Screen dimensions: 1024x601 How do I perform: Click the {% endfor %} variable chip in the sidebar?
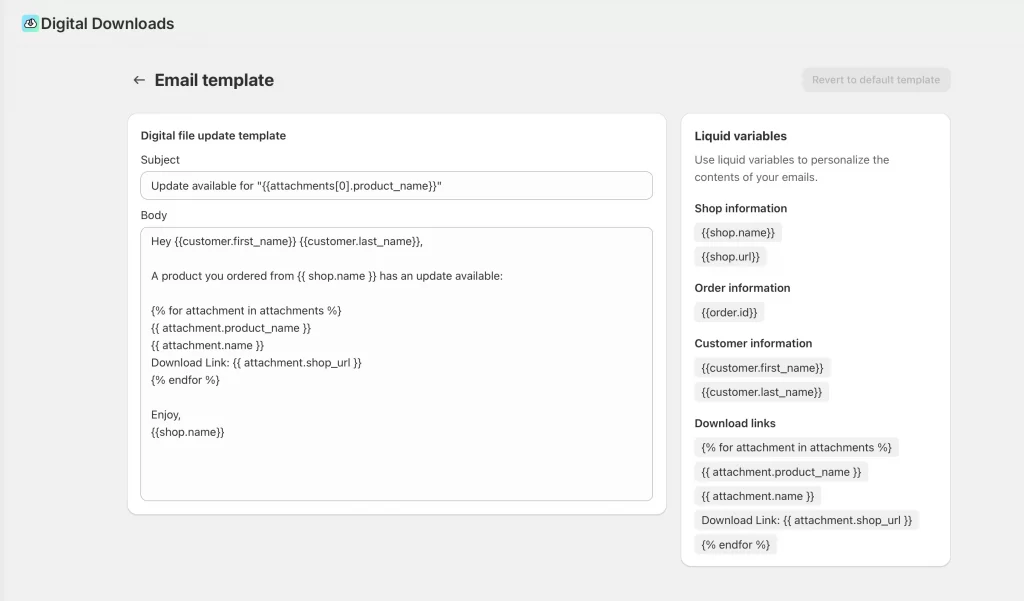[x=735, y=545]
